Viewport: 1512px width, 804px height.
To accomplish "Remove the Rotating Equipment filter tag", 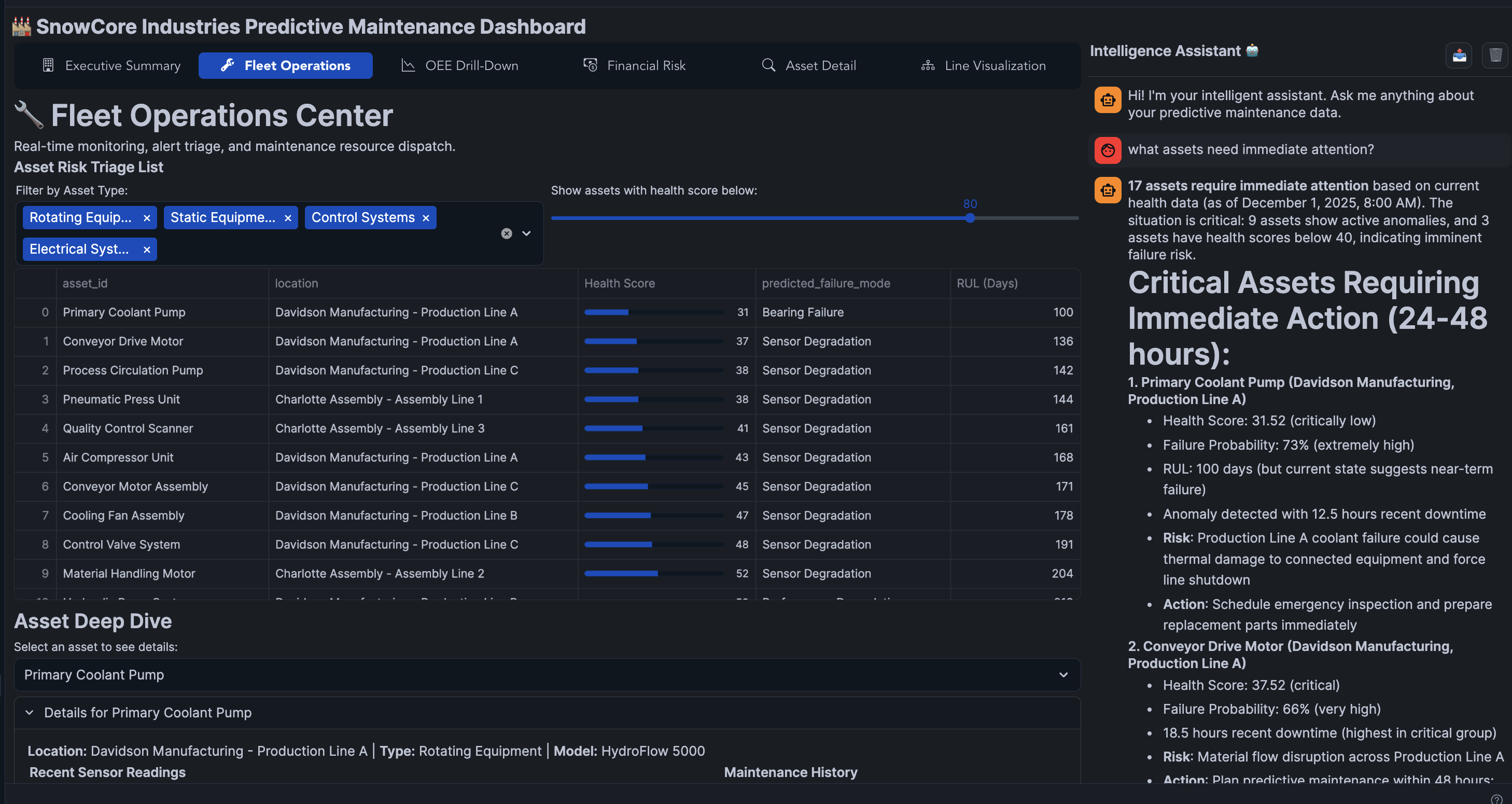I will point(147,218).
